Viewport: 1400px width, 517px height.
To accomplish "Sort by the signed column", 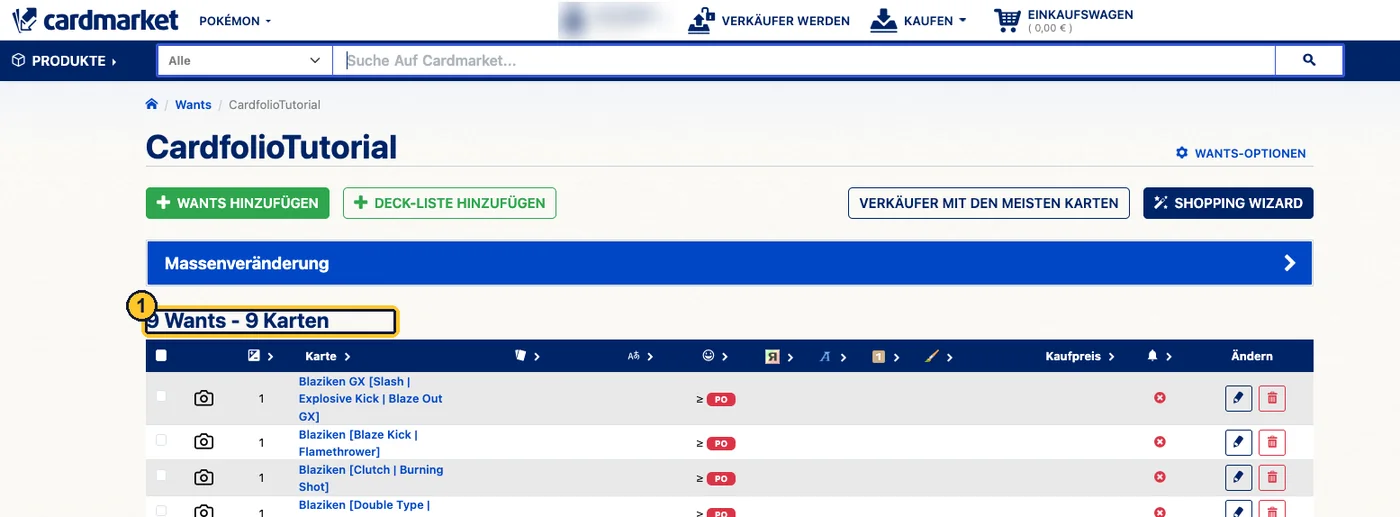I will [832, 356].
